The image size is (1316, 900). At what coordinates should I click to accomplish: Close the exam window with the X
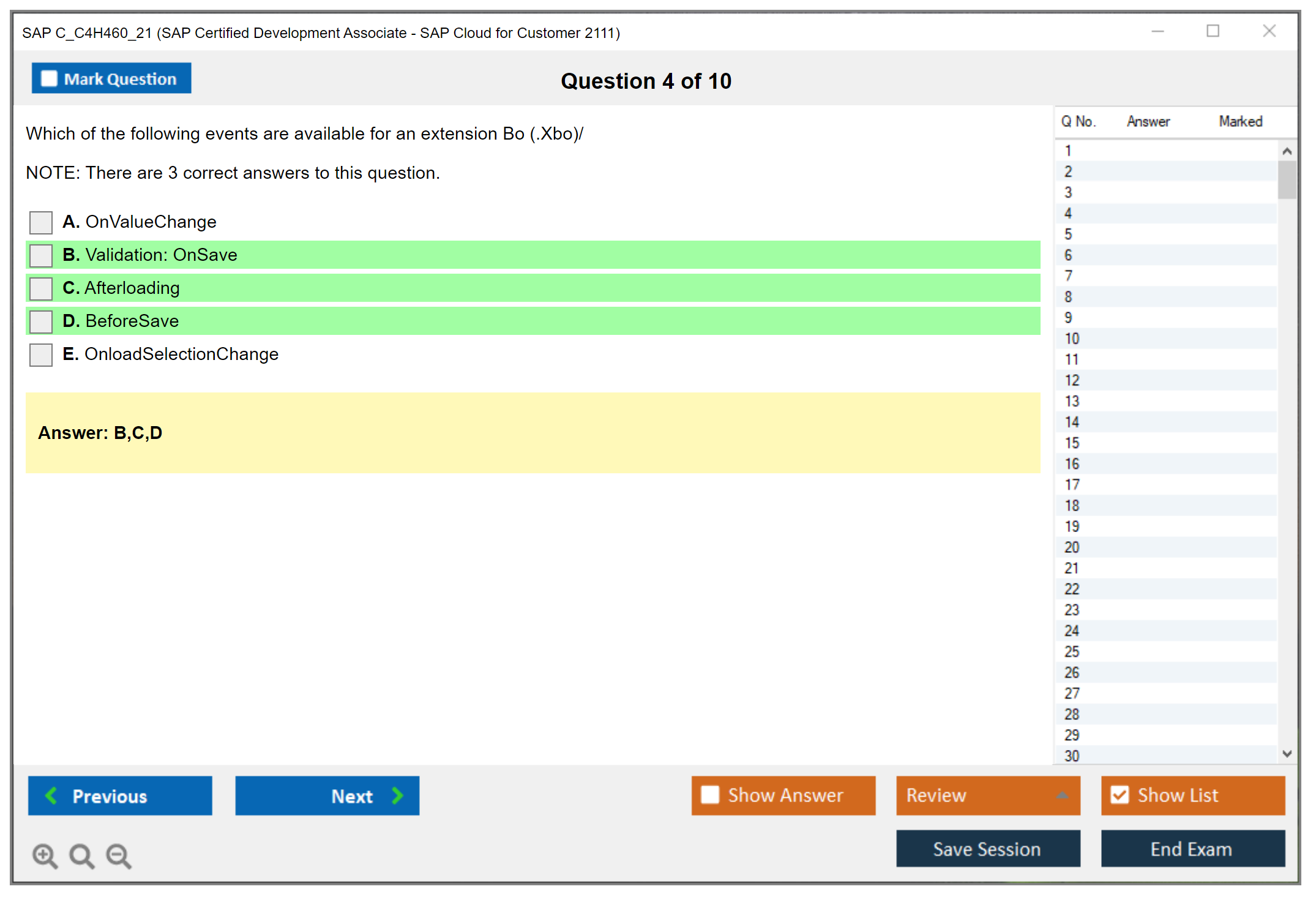pyautogui.click(x=1269, y=31)
